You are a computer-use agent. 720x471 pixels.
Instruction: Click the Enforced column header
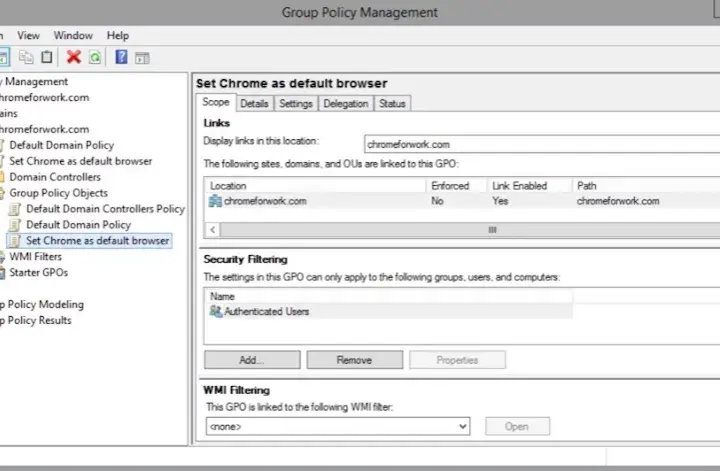click(x=456, y=185)
